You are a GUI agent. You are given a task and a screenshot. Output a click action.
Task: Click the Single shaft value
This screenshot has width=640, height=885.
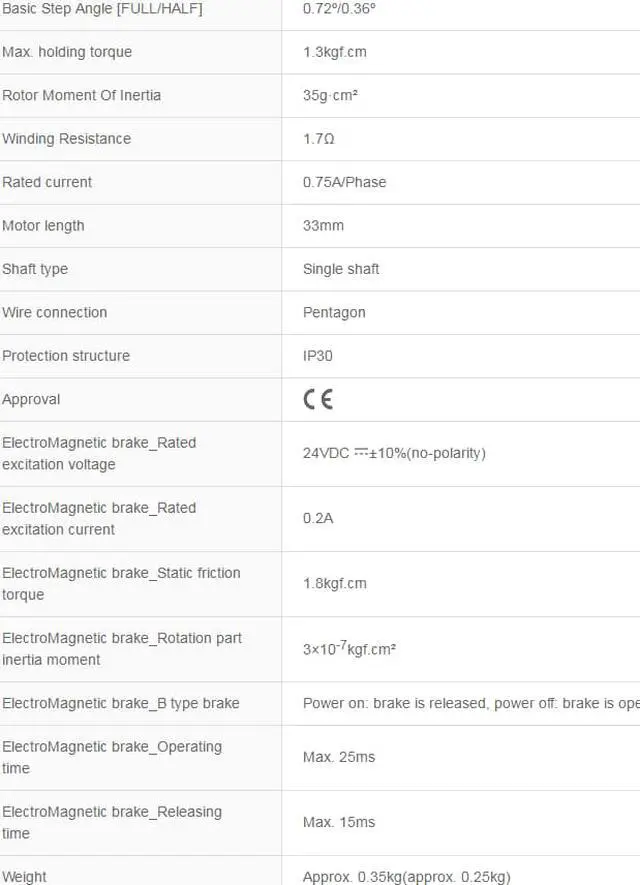pyautogui.click(x=341, y=269)
